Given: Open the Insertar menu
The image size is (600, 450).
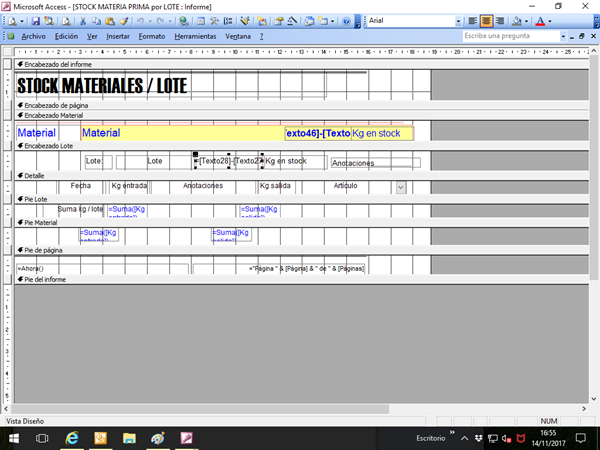Looking at the screenshot, I should click(118, 36).
